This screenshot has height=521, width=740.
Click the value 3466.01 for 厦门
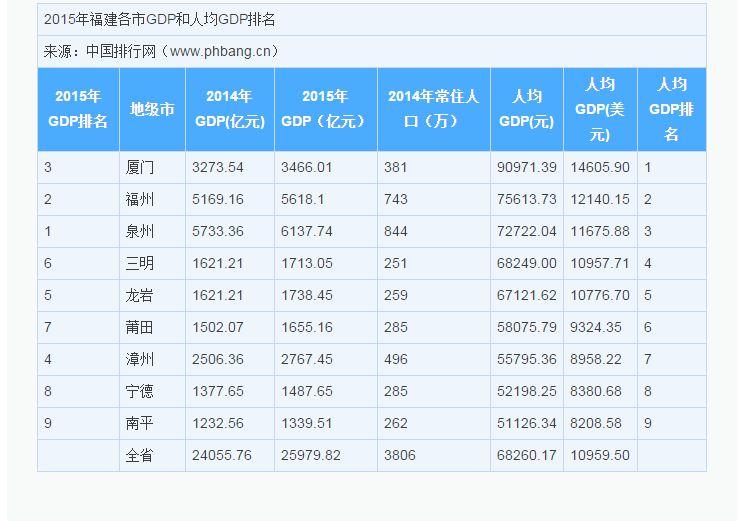click(x=307, y=167)
